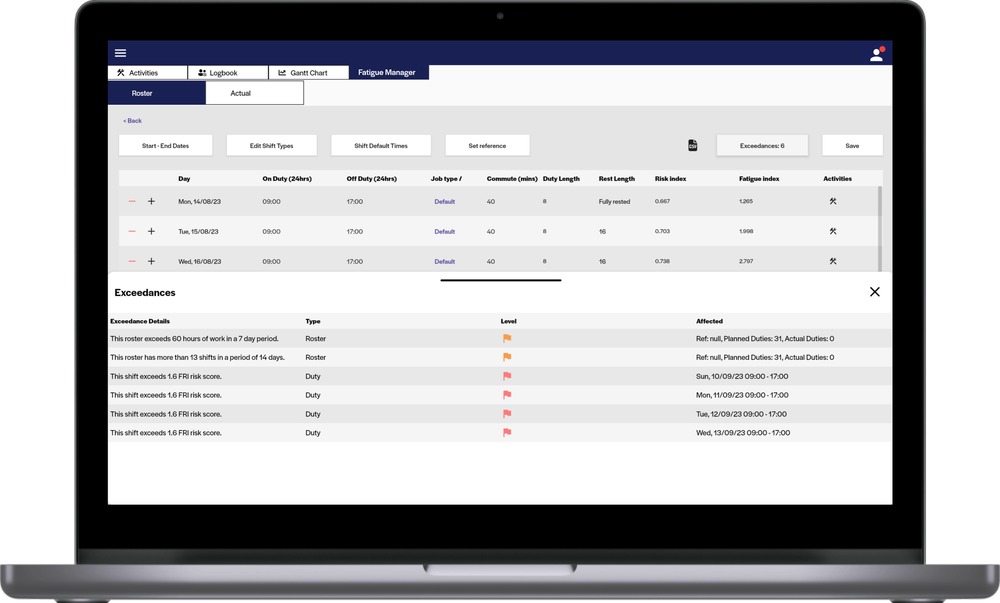Close the Exceedances panel
The width and height of the screenshot is (1000, 603).
click(x=875, y=291)
